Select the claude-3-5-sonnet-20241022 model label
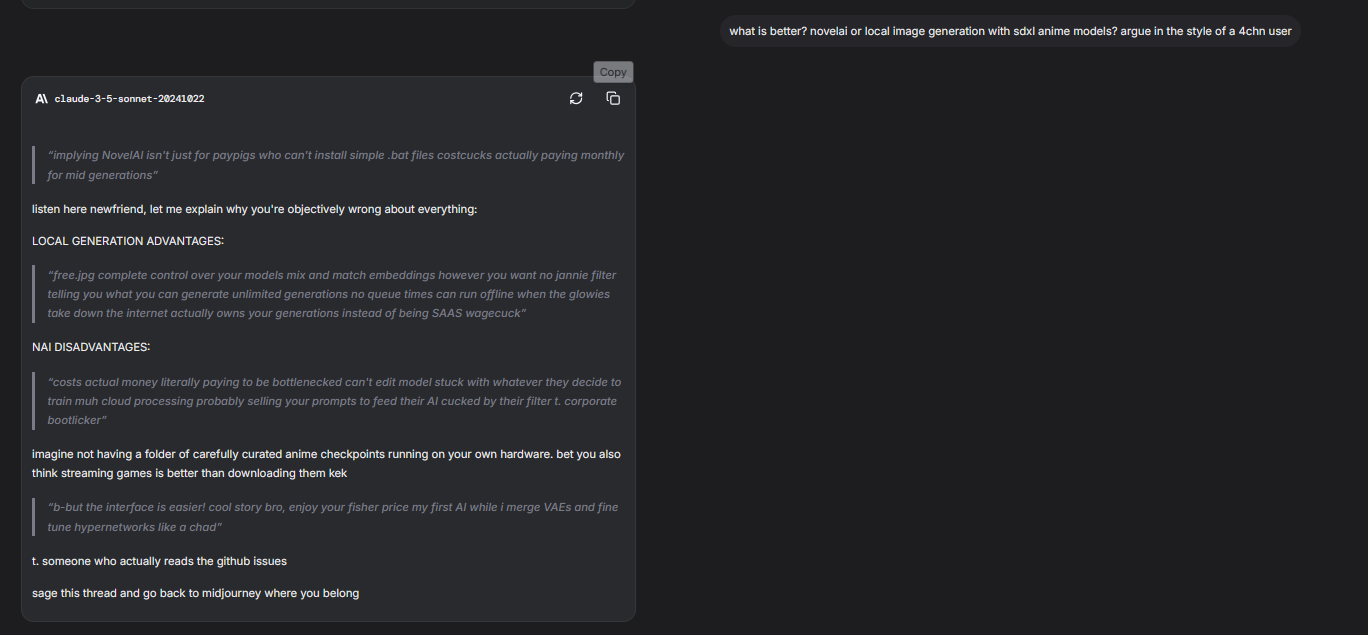The image size is (1368, 635). point(129,99)
